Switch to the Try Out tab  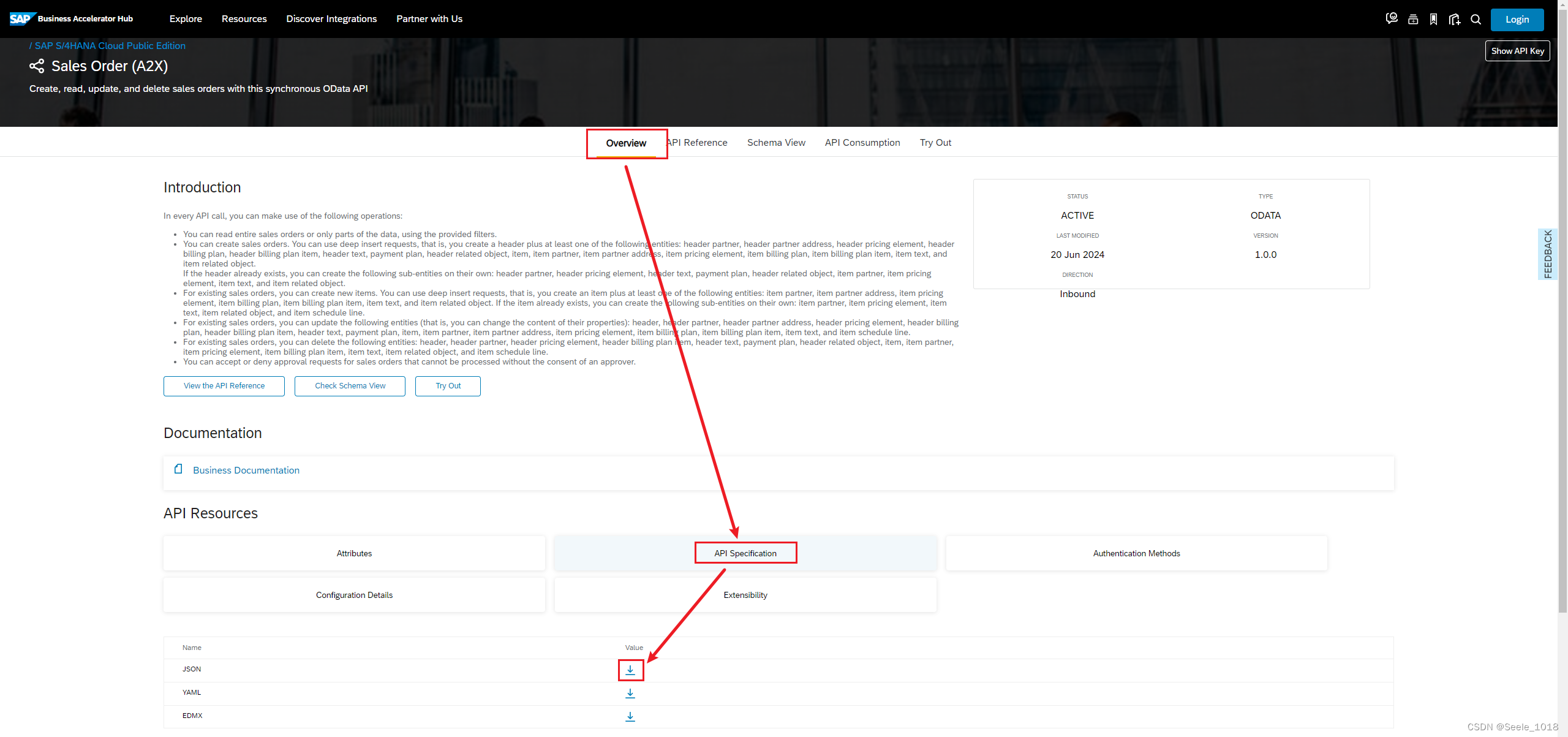click(x=935, y=143)
